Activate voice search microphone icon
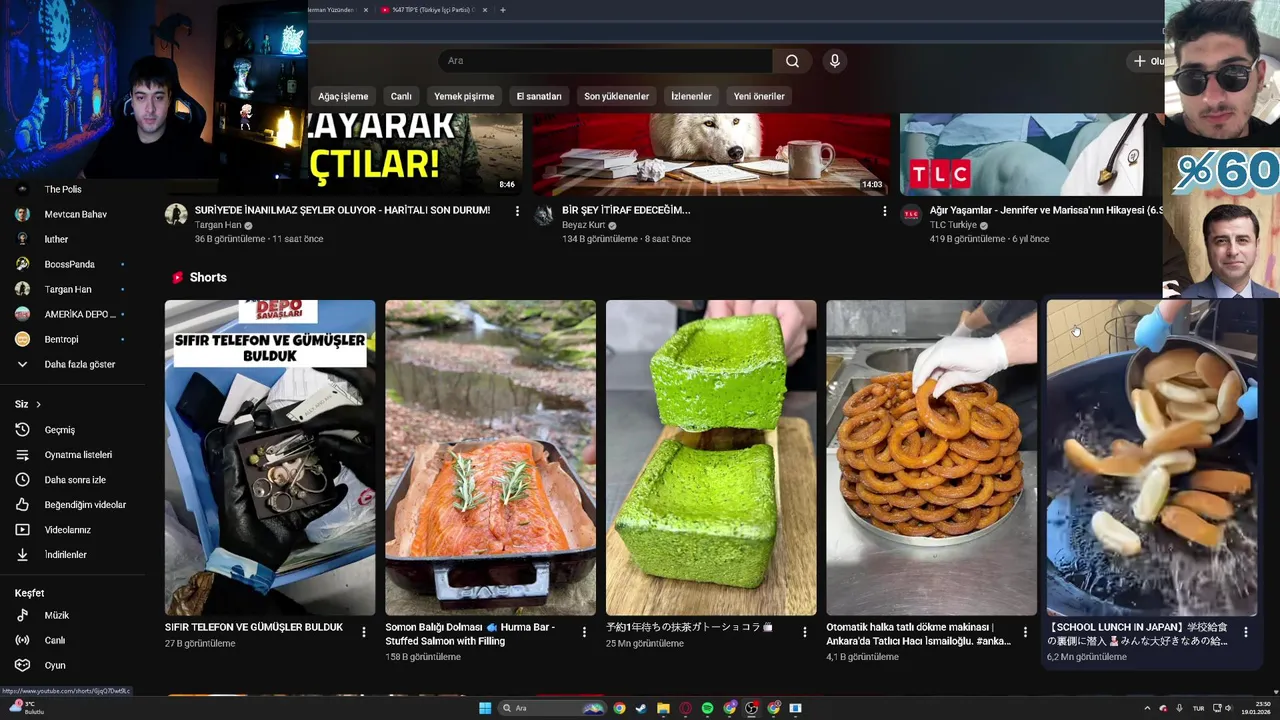The width and height of the screenshot is (1280, 720). point(835,61)
